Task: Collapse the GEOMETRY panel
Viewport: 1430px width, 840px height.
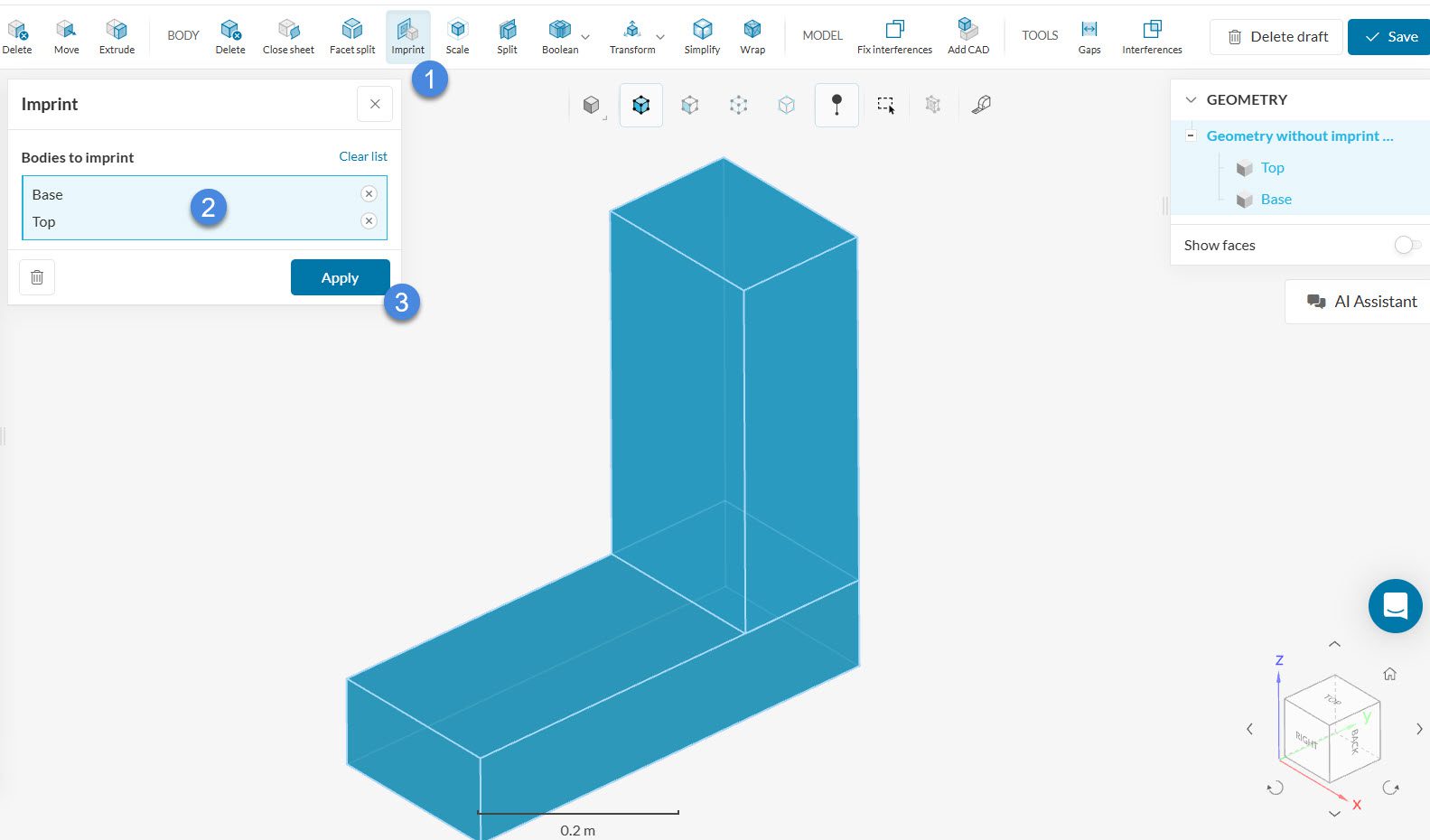Action: pos(1191,99)
